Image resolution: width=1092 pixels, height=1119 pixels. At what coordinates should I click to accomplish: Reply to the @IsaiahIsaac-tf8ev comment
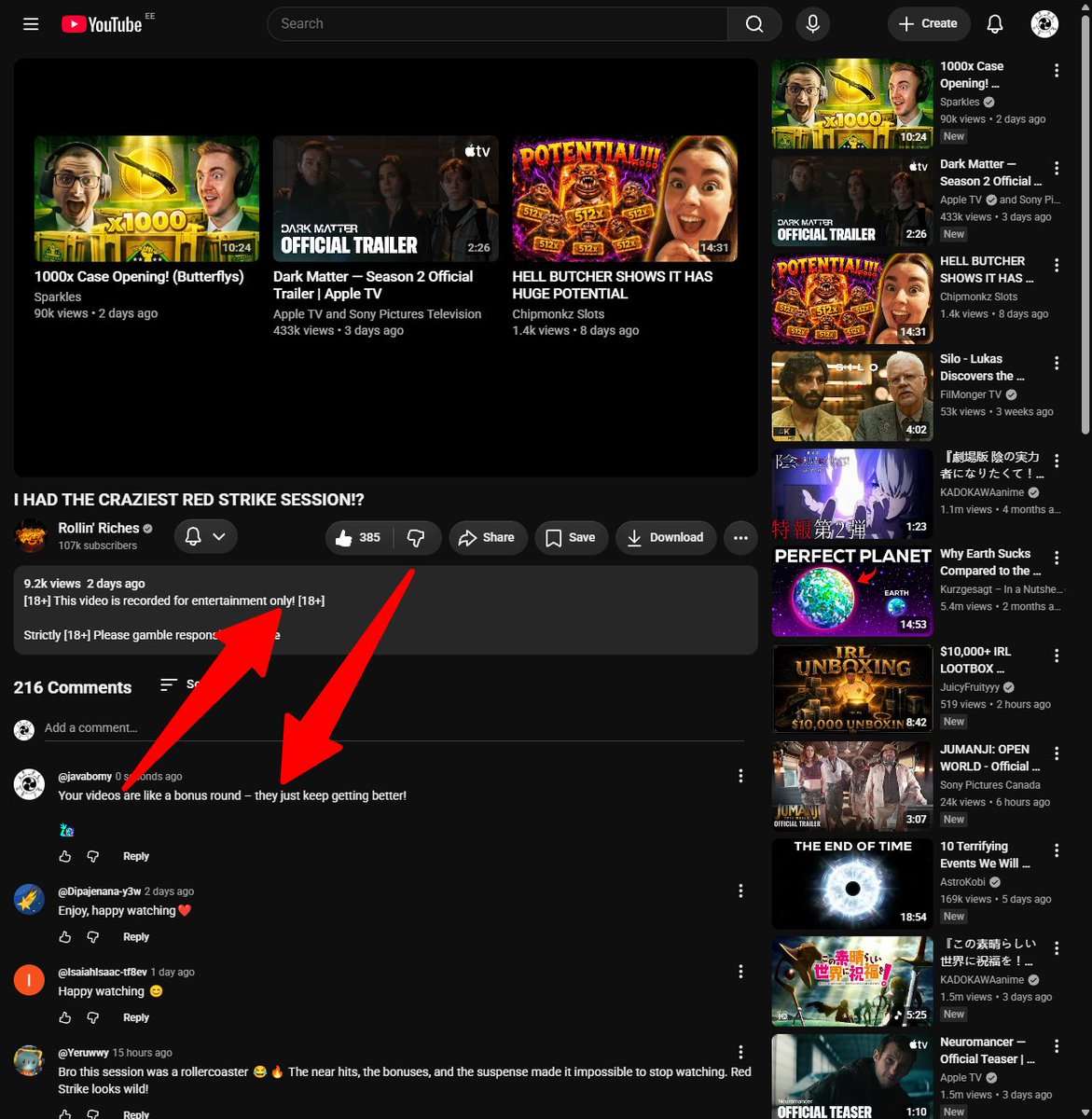[x=136, y=1017]
